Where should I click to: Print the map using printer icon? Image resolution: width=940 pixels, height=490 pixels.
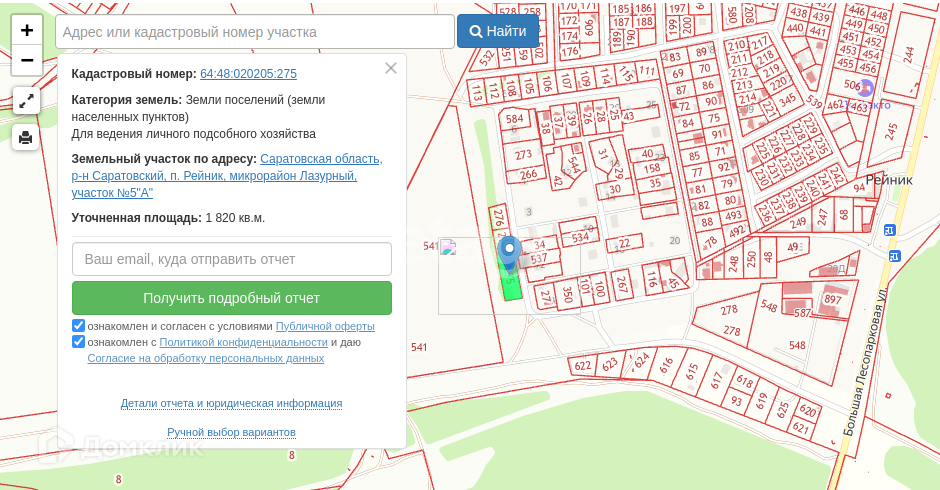(x=26, y=137)
